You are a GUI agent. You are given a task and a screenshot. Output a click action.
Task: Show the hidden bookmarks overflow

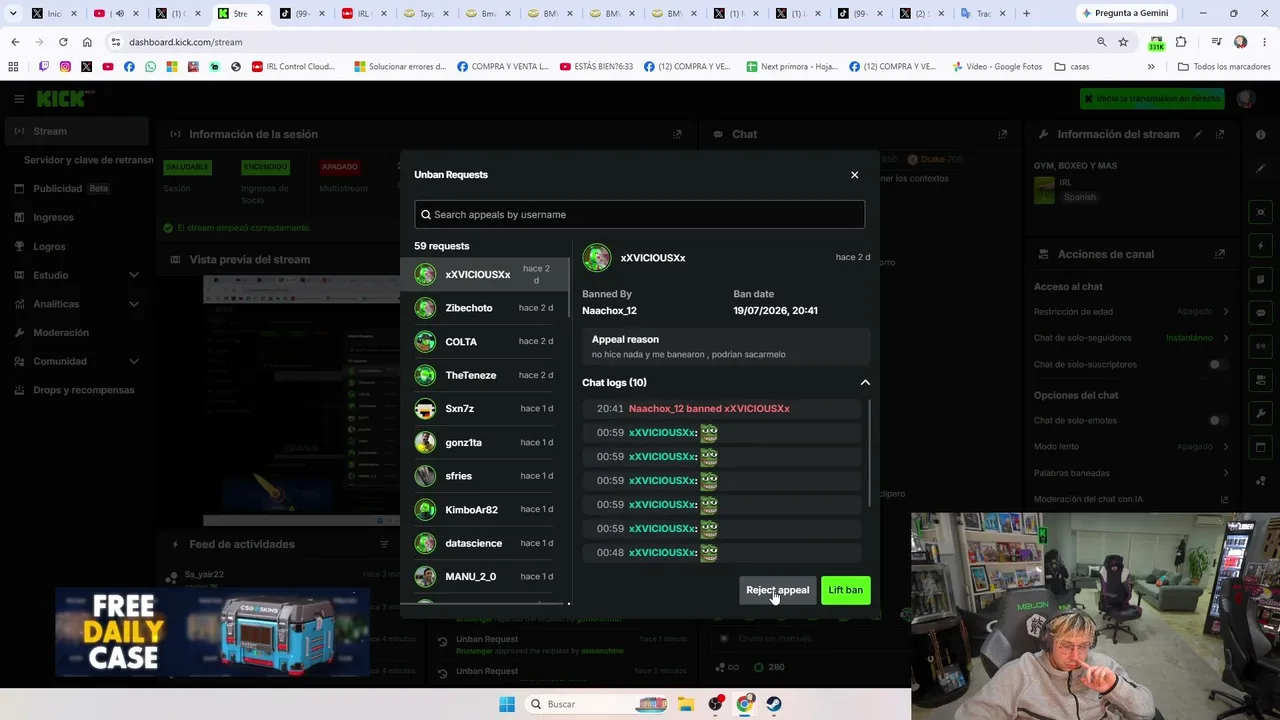[x=1151, y=67]
